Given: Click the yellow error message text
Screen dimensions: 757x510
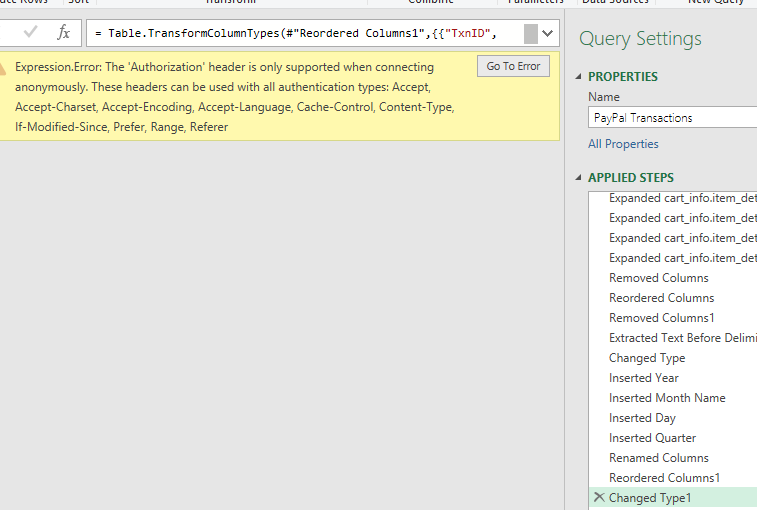Looking at the screenshot, I should point(235,97).
